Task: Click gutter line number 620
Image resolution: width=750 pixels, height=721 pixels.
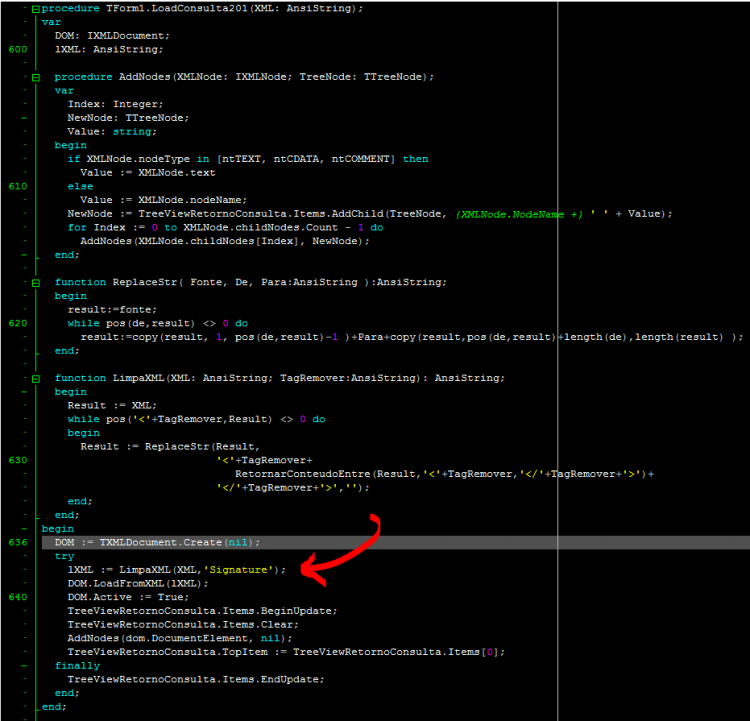Action: tap(18, 323)
